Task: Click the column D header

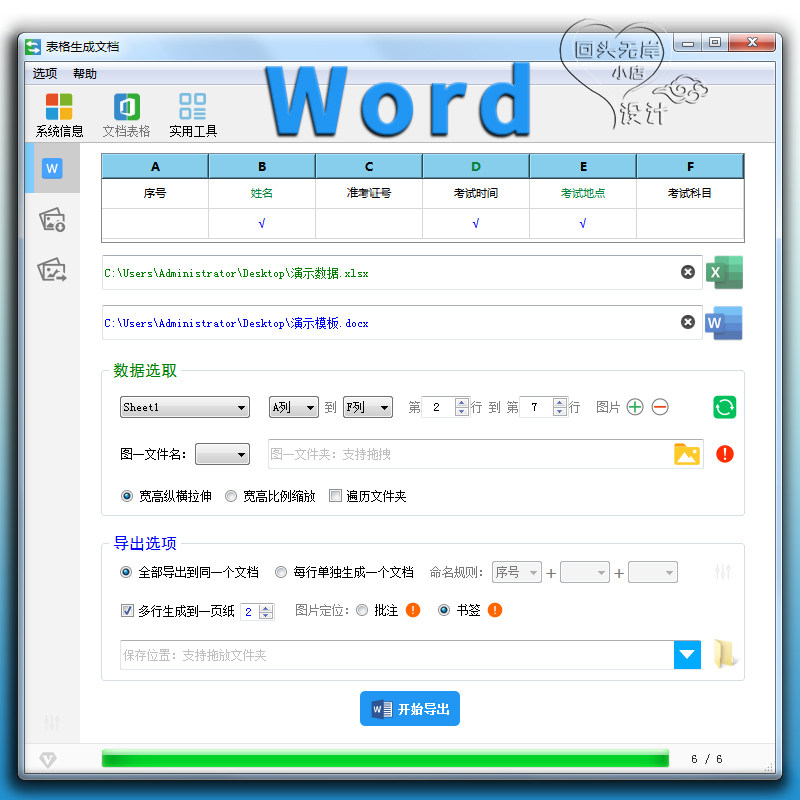Action: [x=476, y=166]
